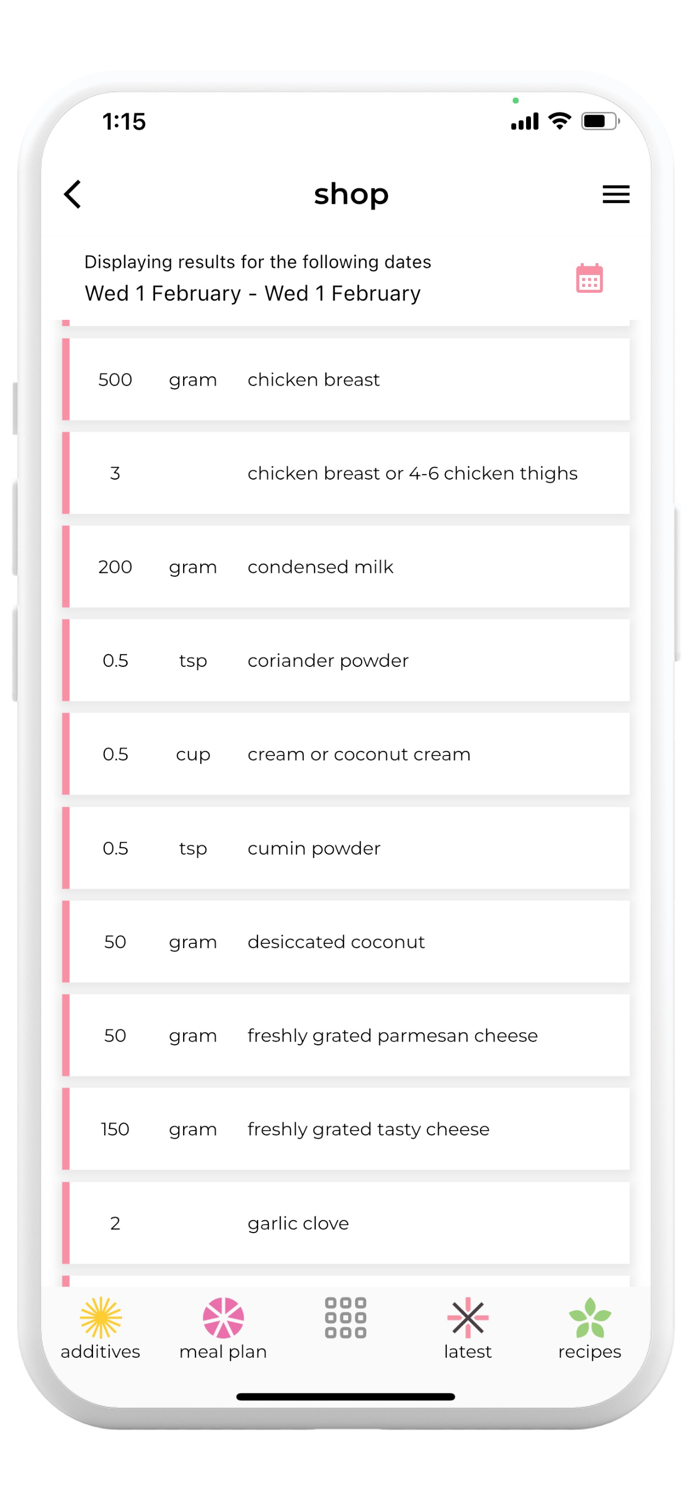Open the meal plan section
The height and width of the screenshot is (1500, 693).
click(x=222, y=1327)
